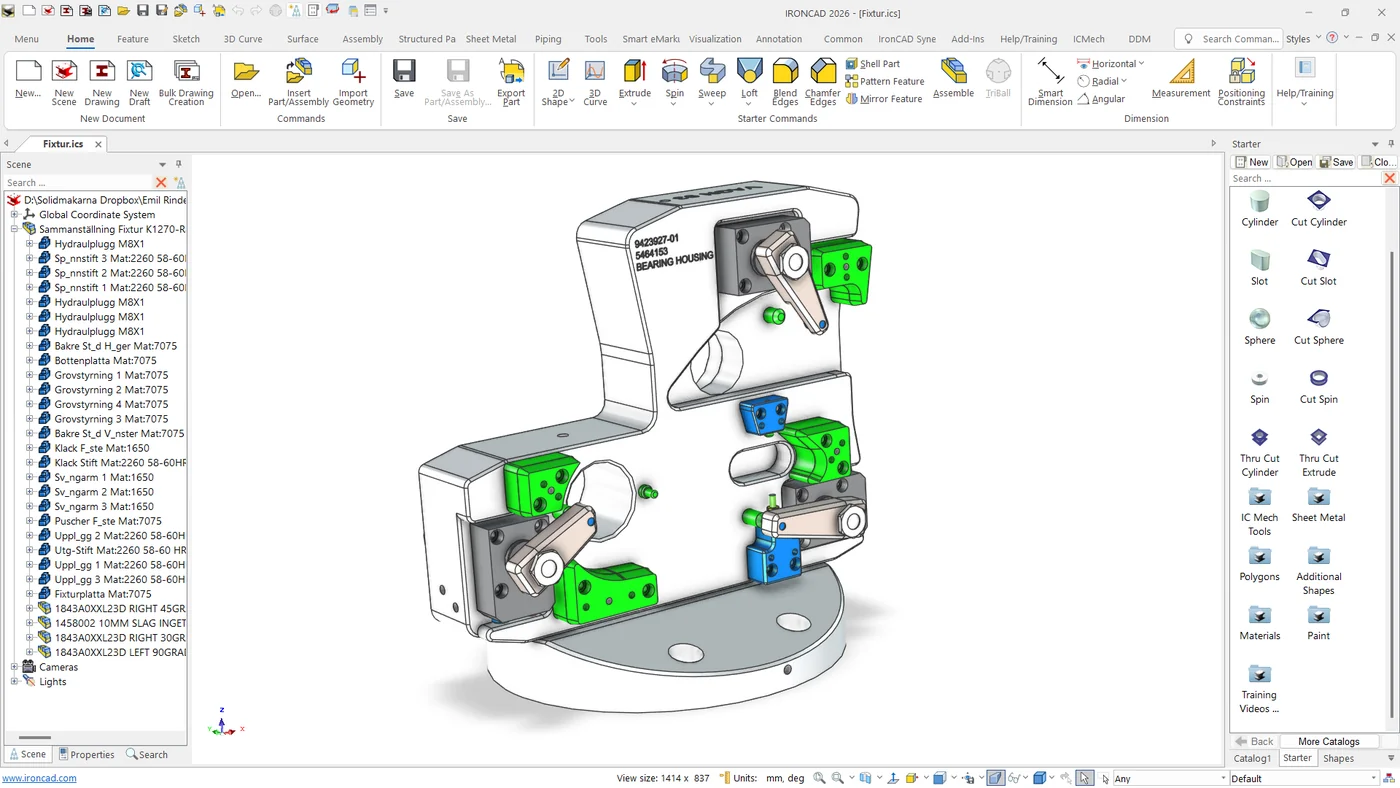
Task: Start the Pattern Feature command
Action: tap(885, 81)
